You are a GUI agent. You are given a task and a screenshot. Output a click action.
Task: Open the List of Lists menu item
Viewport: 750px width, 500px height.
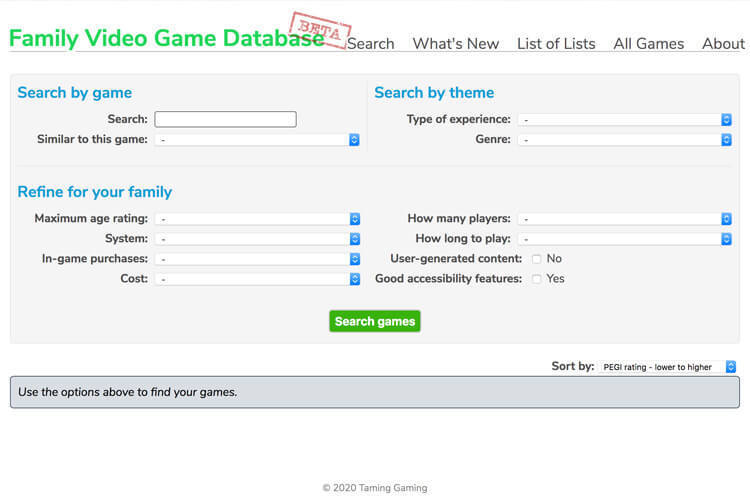(x=556, y=44)
